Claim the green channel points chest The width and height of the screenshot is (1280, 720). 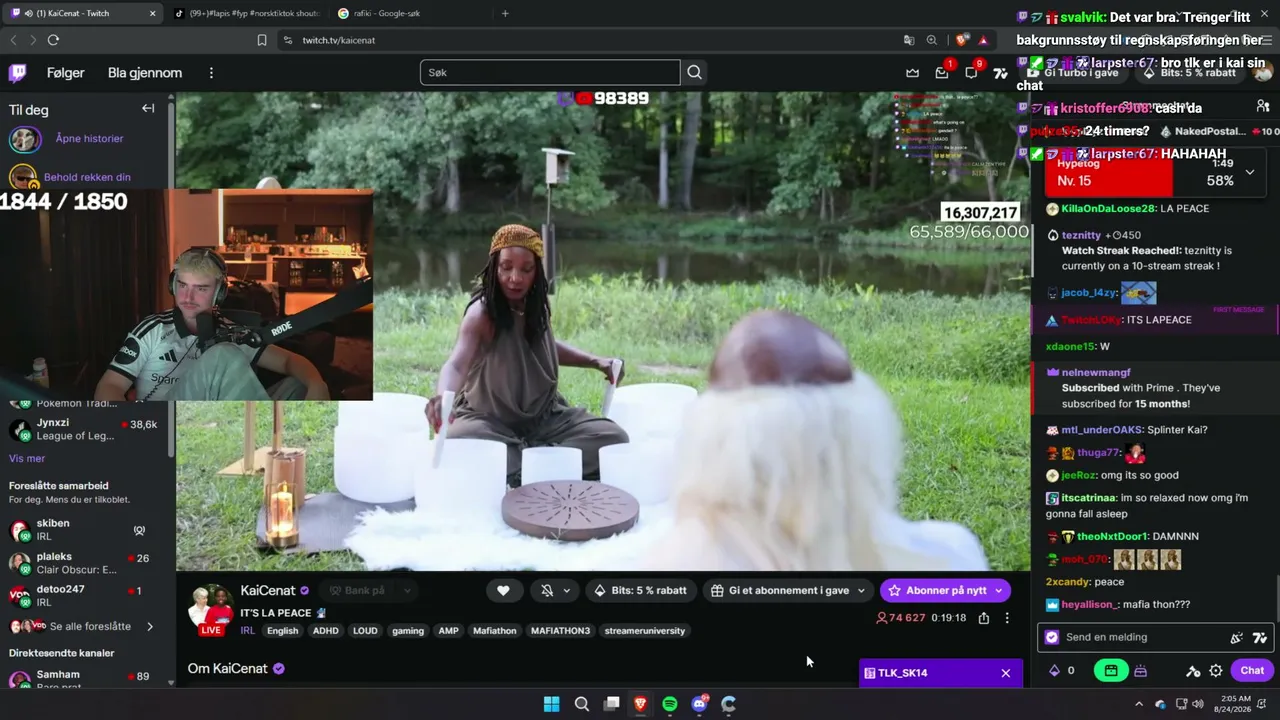pyautogui.click(x=1111, y=671)
